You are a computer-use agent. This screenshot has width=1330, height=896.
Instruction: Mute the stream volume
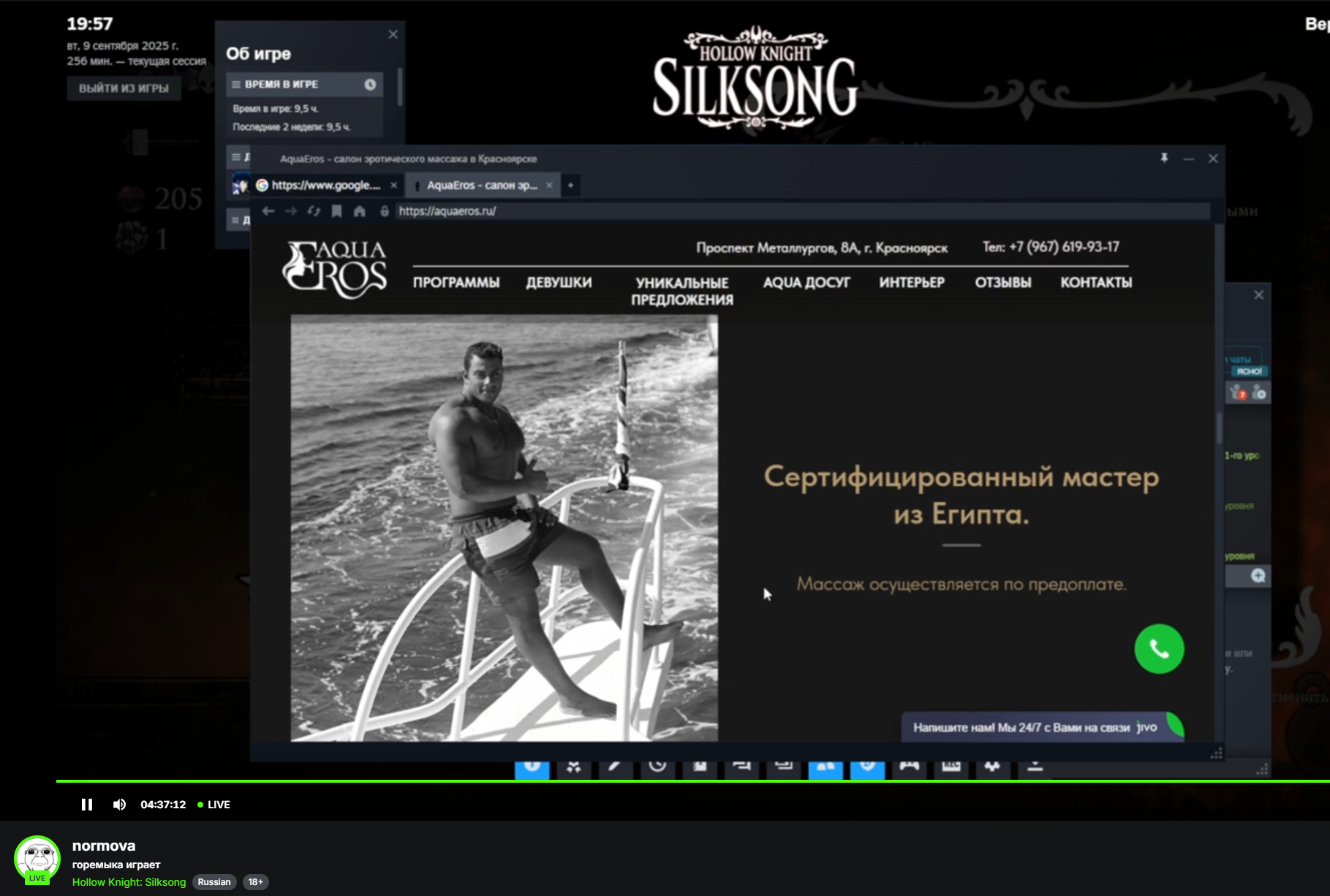pyautogui.click(x=119, y=805)
